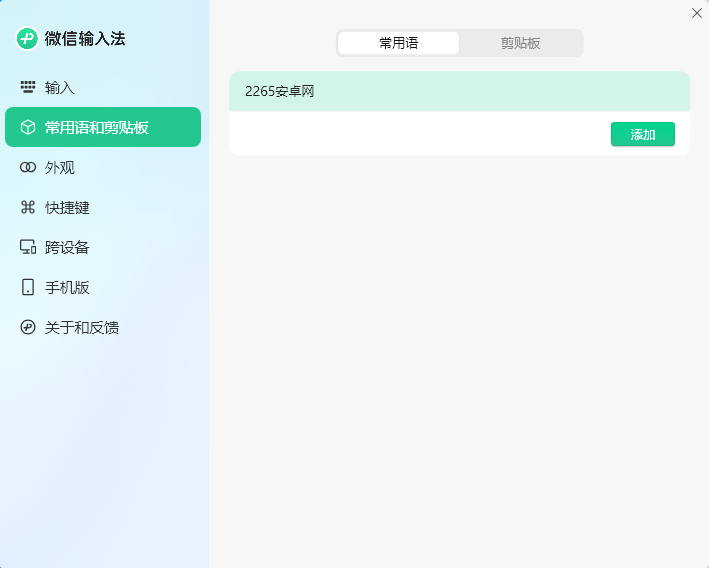
Task: Click the round icon beside 关于和反馈
Action: coord(28,327)
